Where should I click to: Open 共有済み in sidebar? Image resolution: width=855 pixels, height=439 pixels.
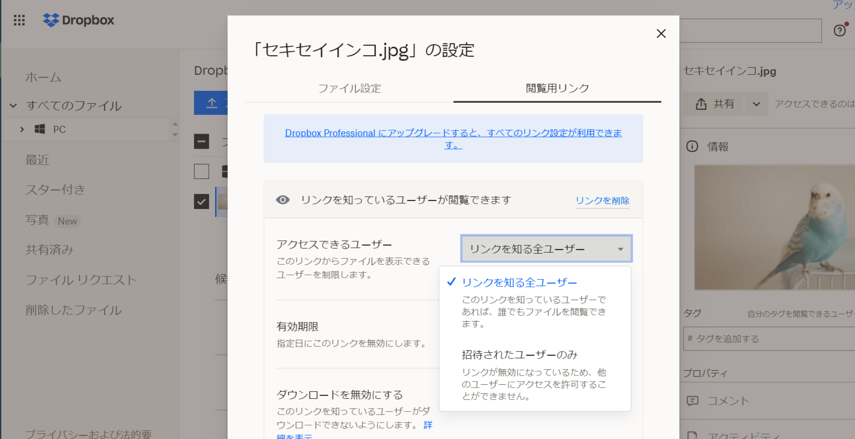pos(49,250)
